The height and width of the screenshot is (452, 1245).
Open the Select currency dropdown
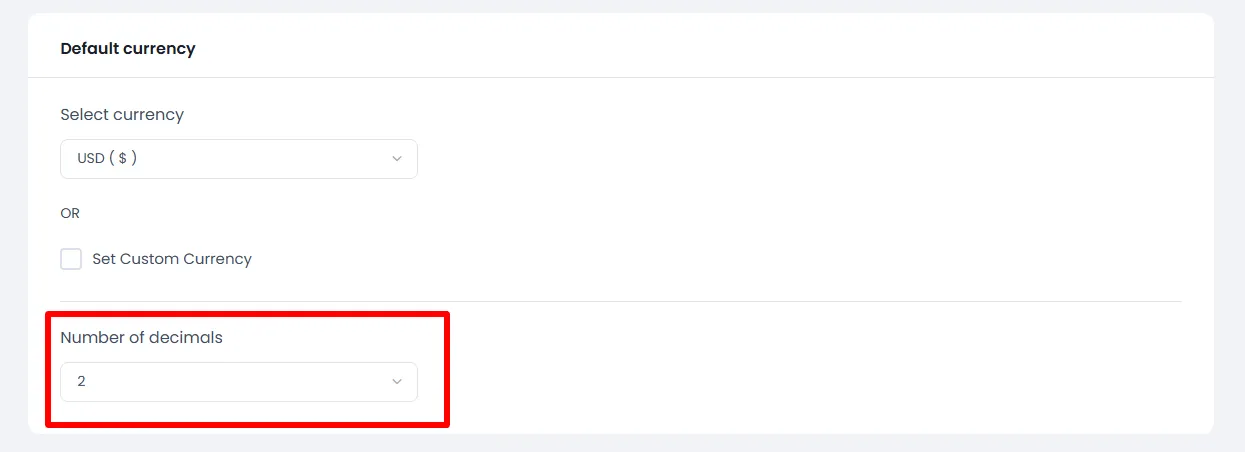tap(238, 159)
